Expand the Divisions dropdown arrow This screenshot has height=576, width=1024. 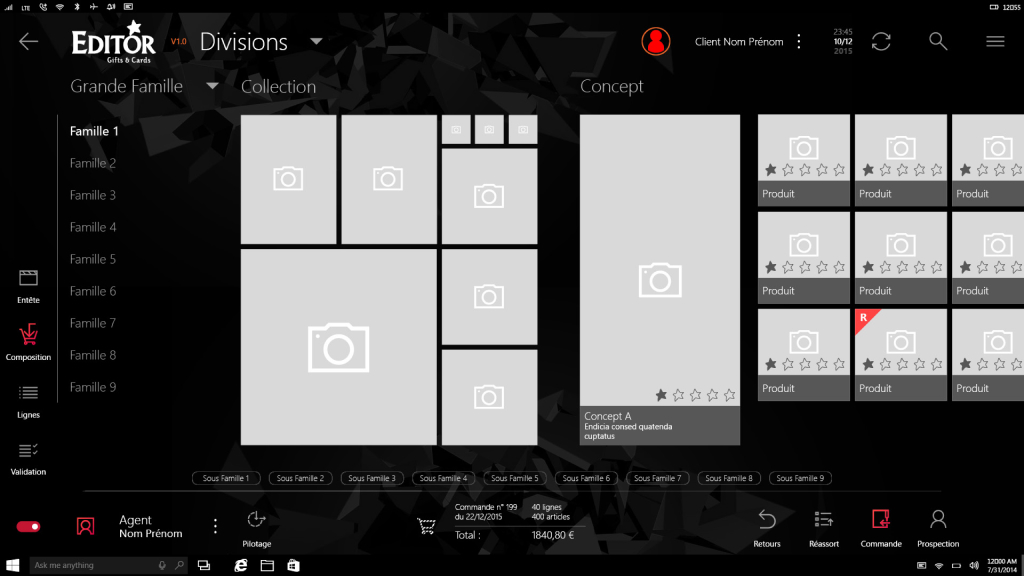pos(316,41)
